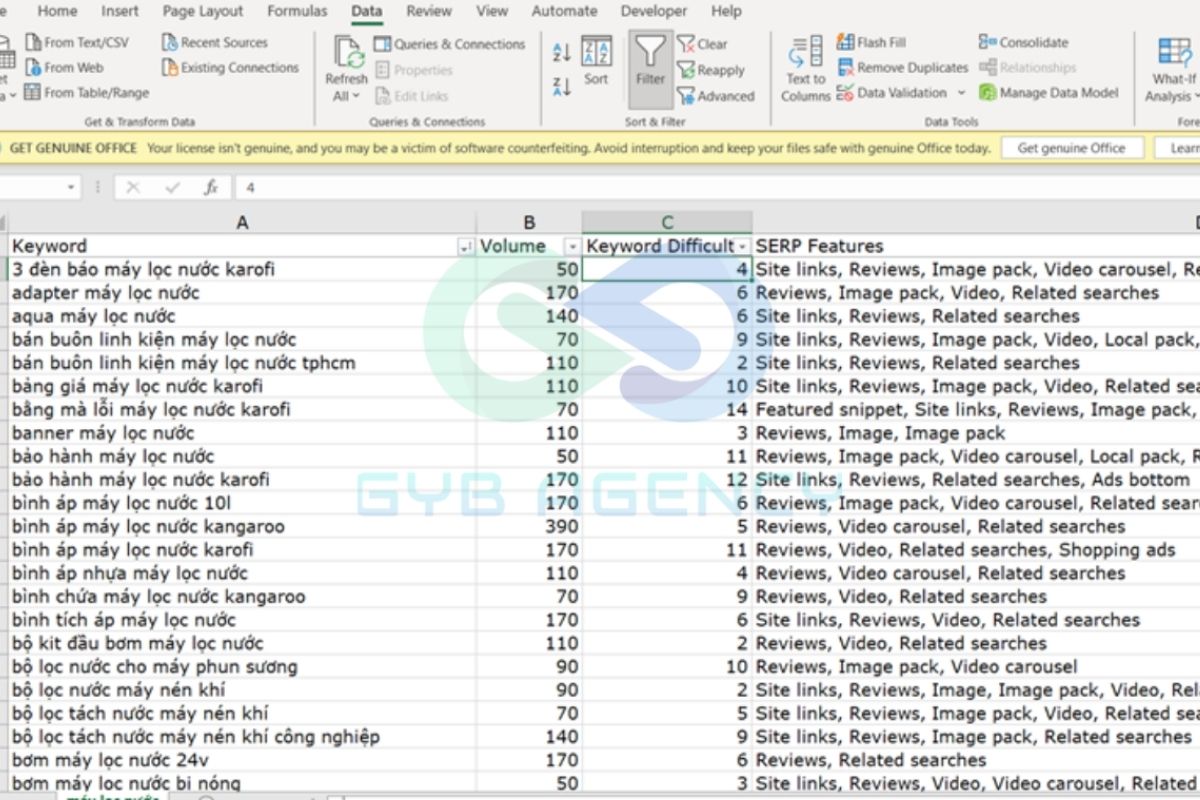Screen dimensions: 1200x800
Task: Select cell 'Reviews, Image, Image pack'
Action: click(976, 433)
